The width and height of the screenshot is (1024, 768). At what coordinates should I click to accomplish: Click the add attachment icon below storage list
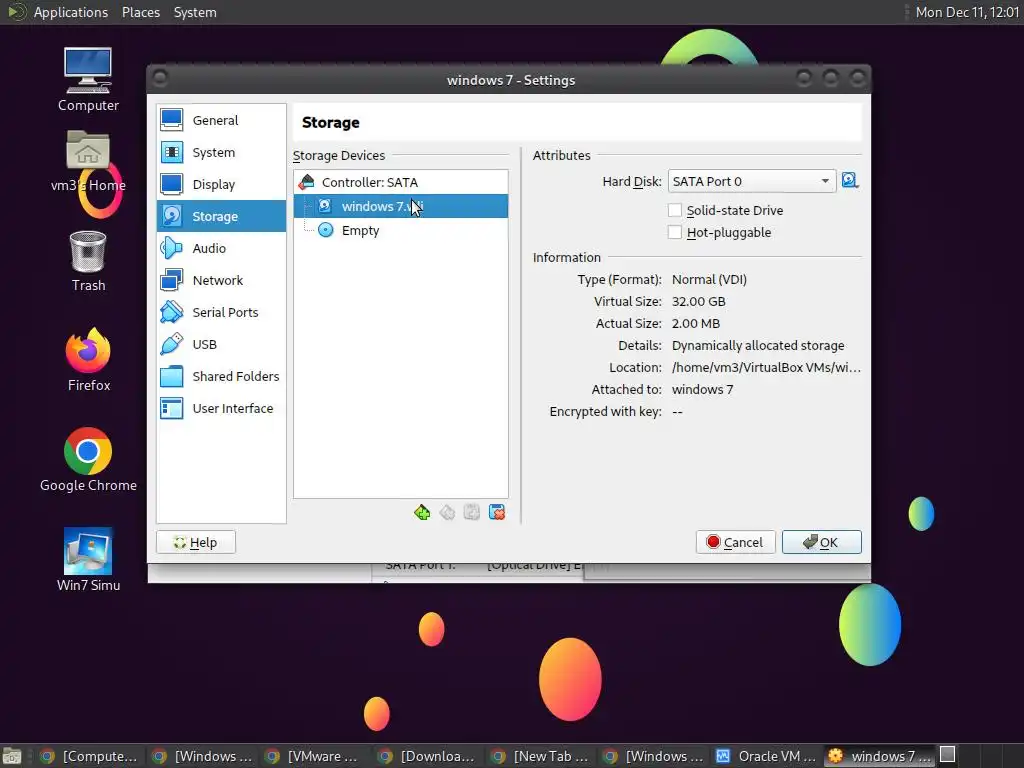point(472,513)
